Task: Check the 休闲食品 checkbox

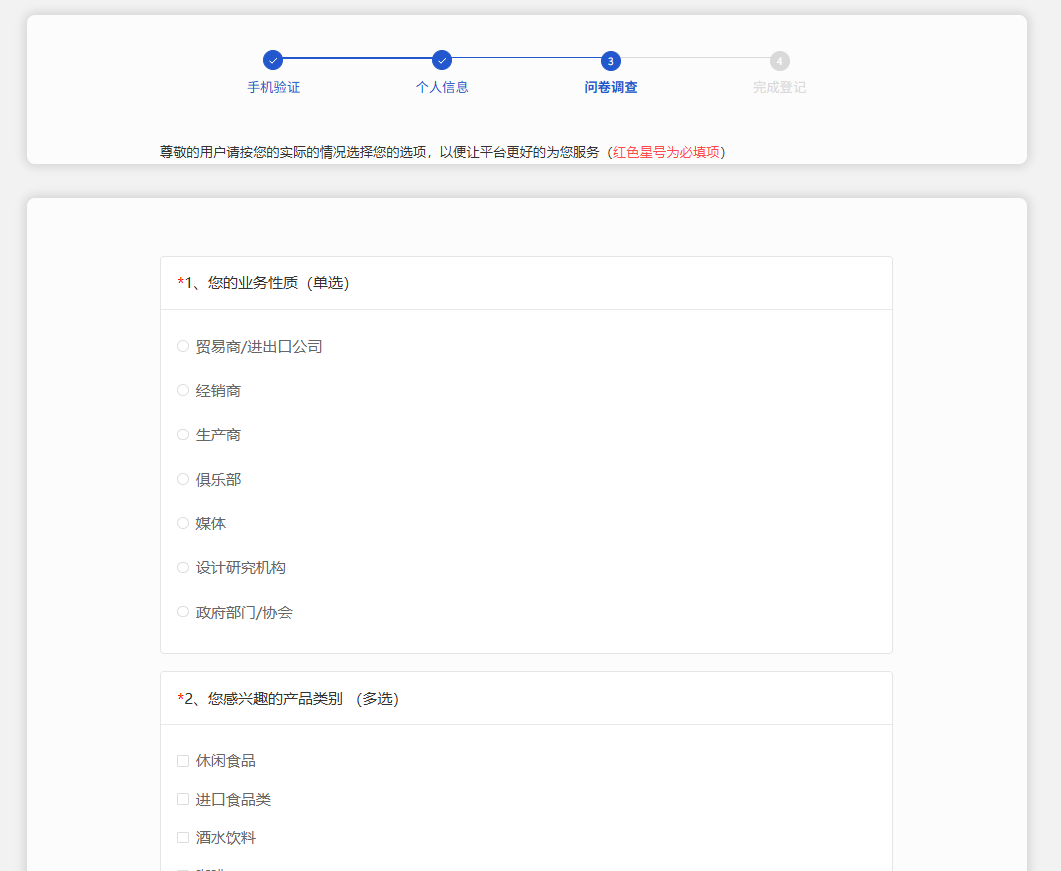Action: (x=183, y=761)
